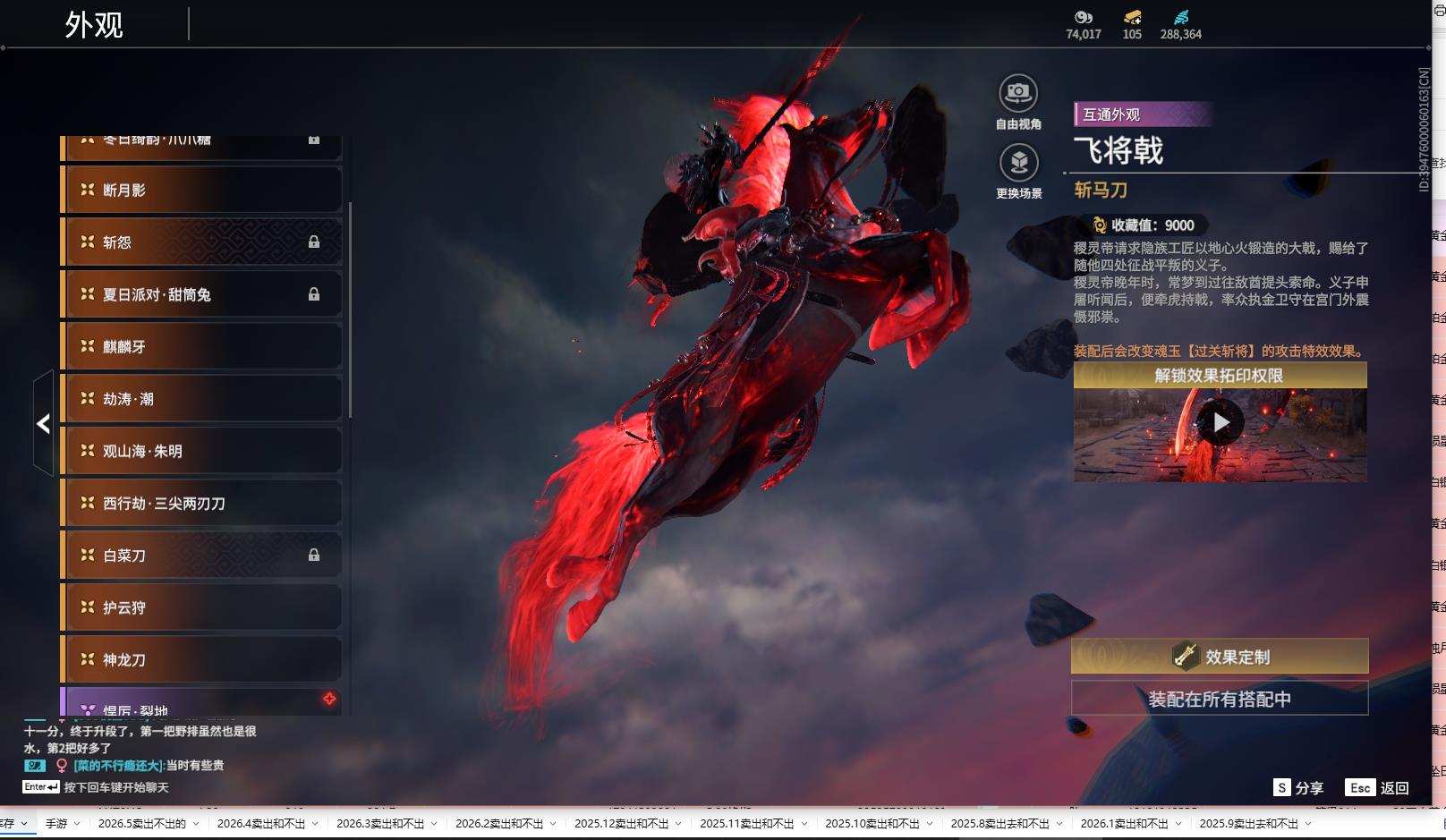Select 夏日派对·甜筒兔 skin entry
The height and width of the screenshot is (840, 1446).
[x=201, y=294]
